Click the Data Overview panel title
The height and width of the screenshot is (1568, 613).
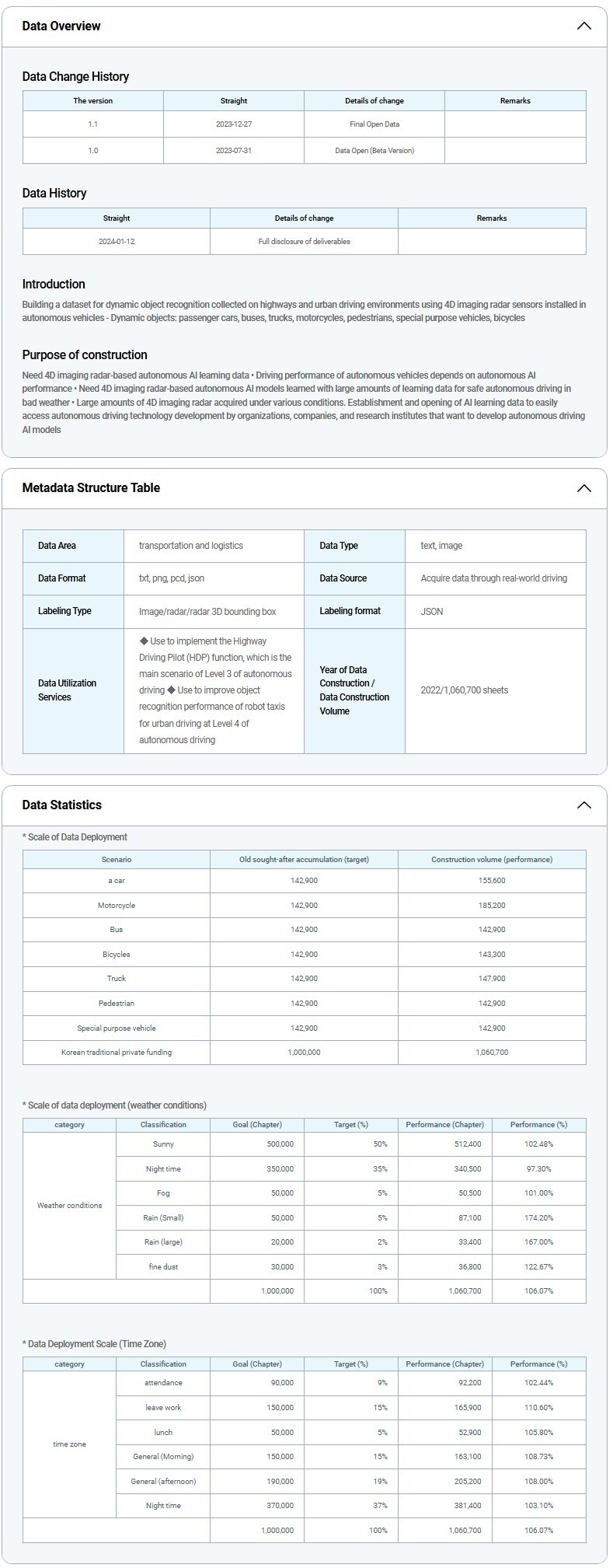(x=61, y=26)
